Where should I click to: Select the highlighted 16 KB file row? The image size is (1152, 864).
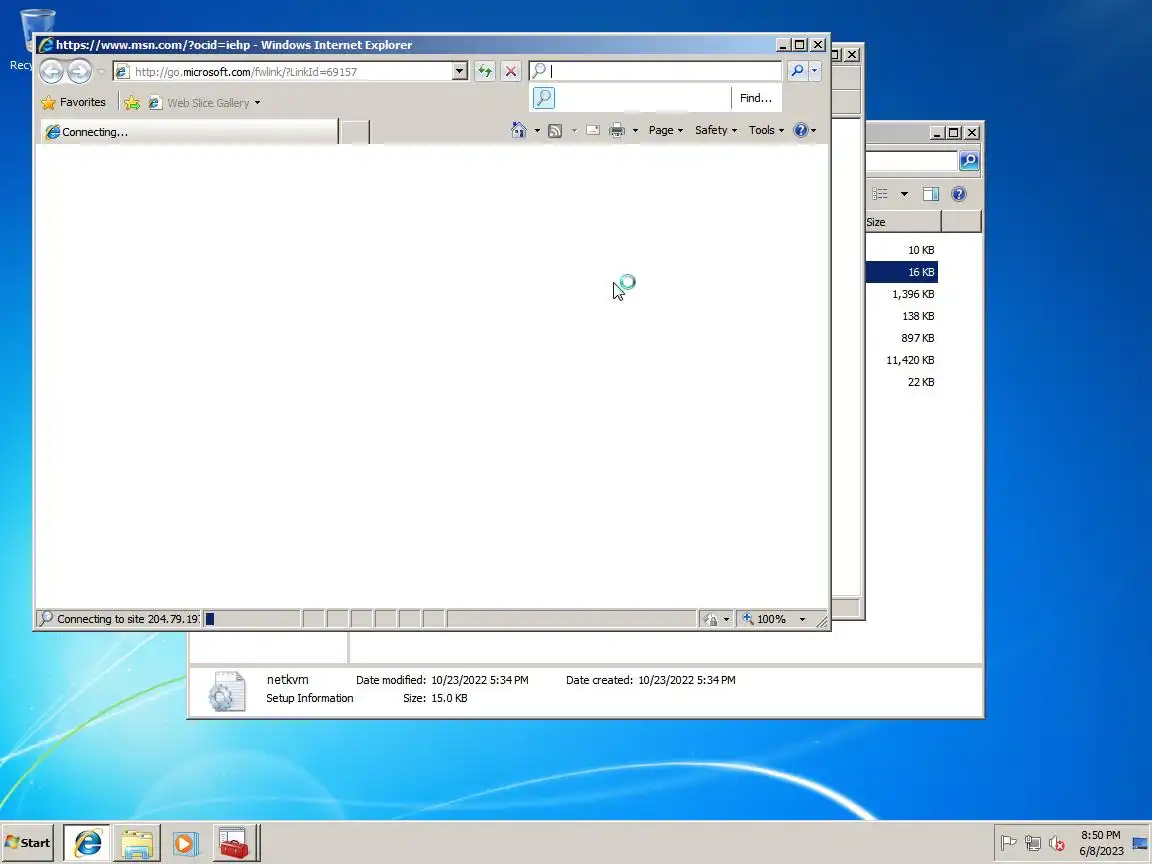(901, 272)
